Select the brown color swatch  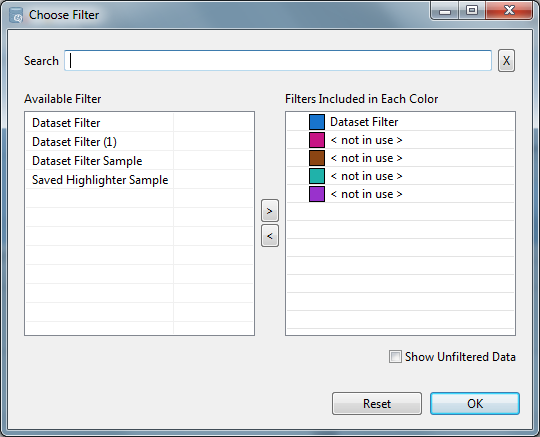click(x=317, y=158)
